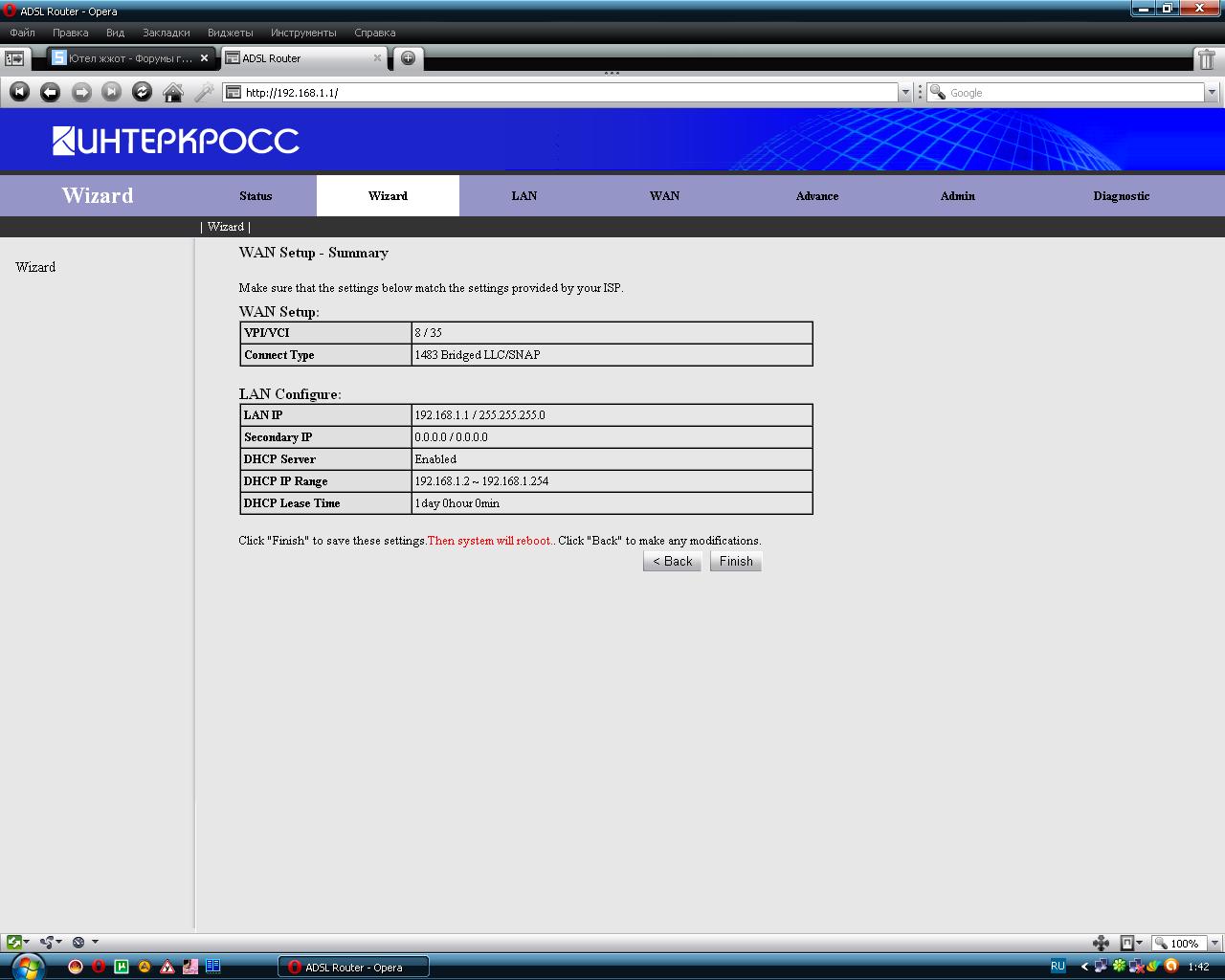Open the 100% zoom level dropdown
The image size is (1225, 980).
pyautogui.click(x=1214, y=944)
